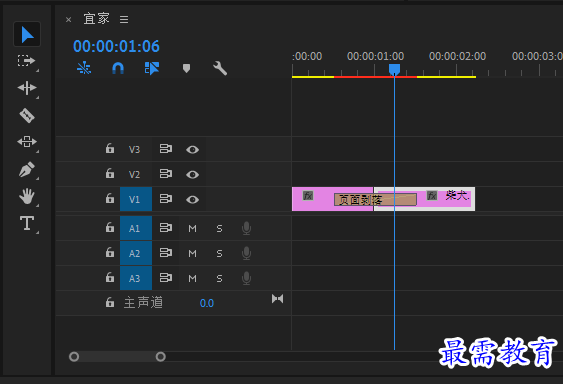This screenshot has width=563, height=384.
Task: Toggle V1 track targeting
Action: click(136, 199)
